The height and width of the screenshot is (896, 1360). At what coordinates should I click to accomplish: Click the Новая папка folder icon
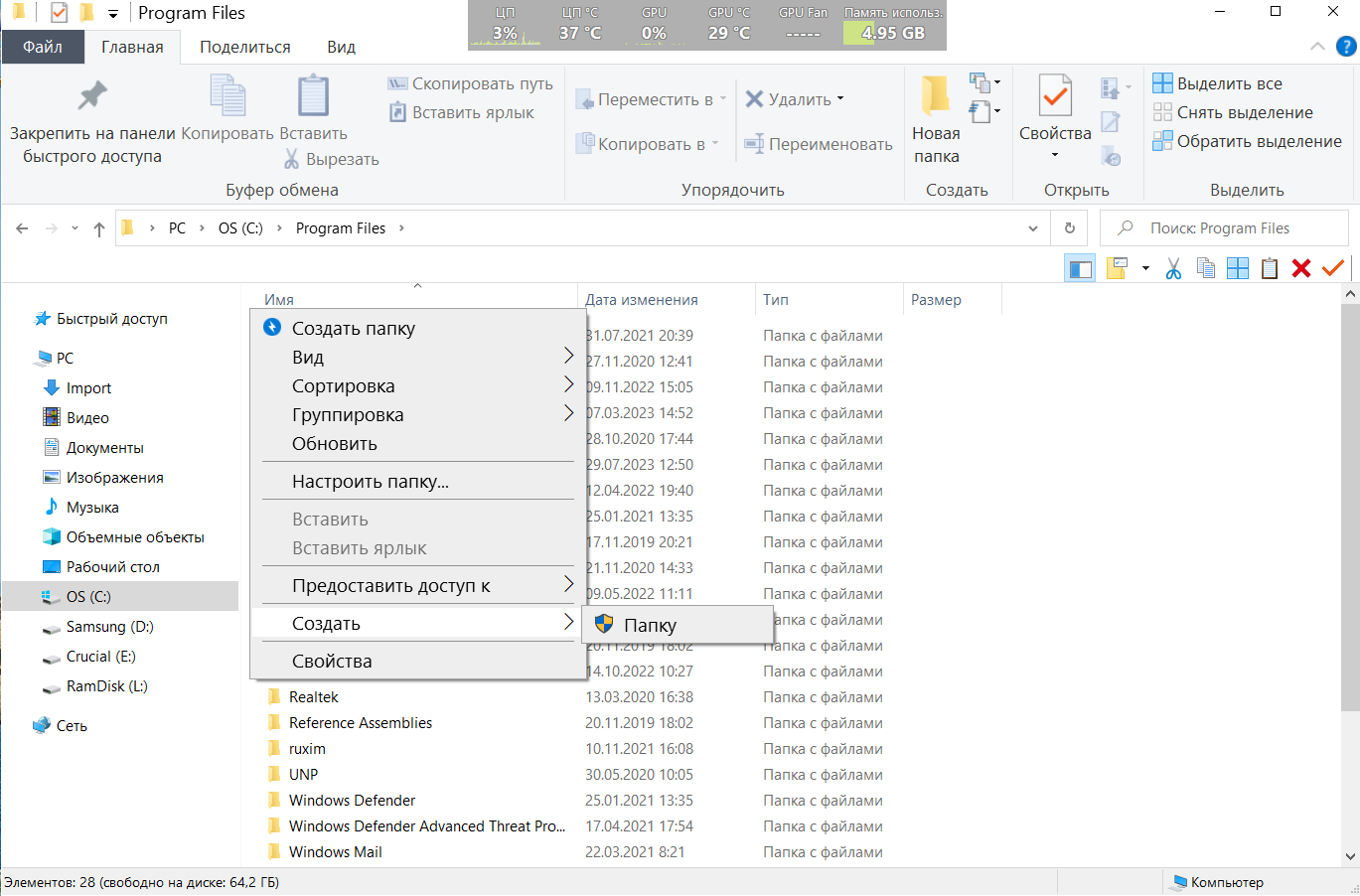936,95
